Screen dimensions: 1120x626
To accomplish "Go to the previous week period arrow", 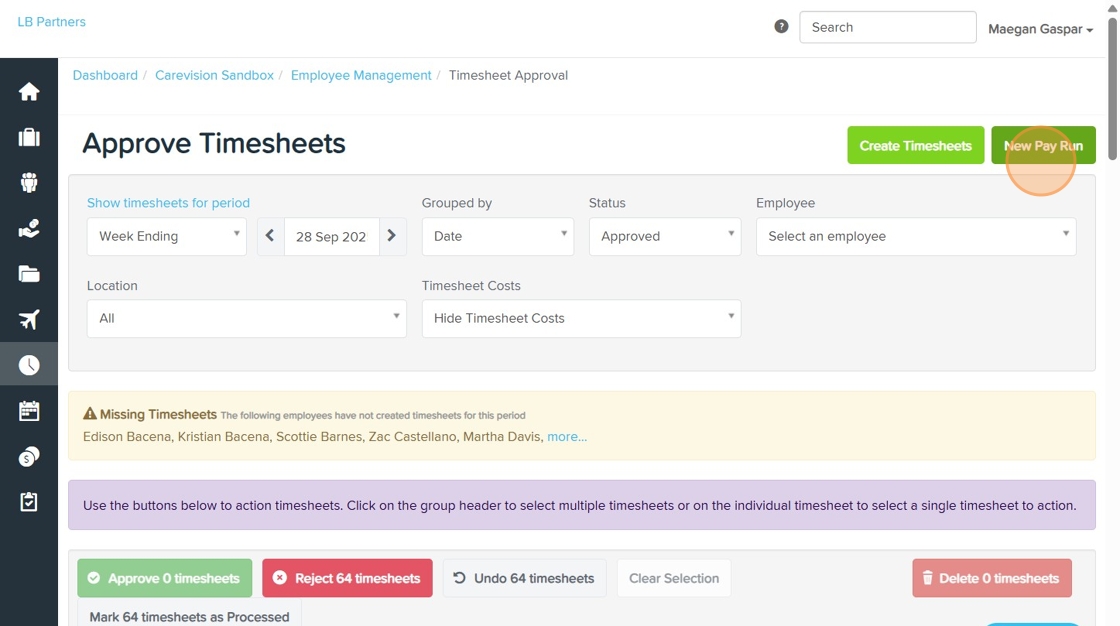I will click(x=270, y=236).
